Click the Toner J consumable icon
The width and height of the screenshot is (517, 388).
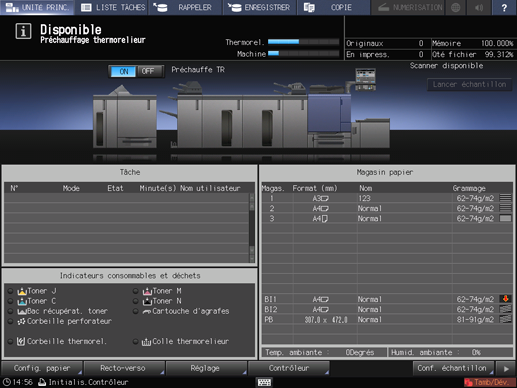(x=22, y=291)
